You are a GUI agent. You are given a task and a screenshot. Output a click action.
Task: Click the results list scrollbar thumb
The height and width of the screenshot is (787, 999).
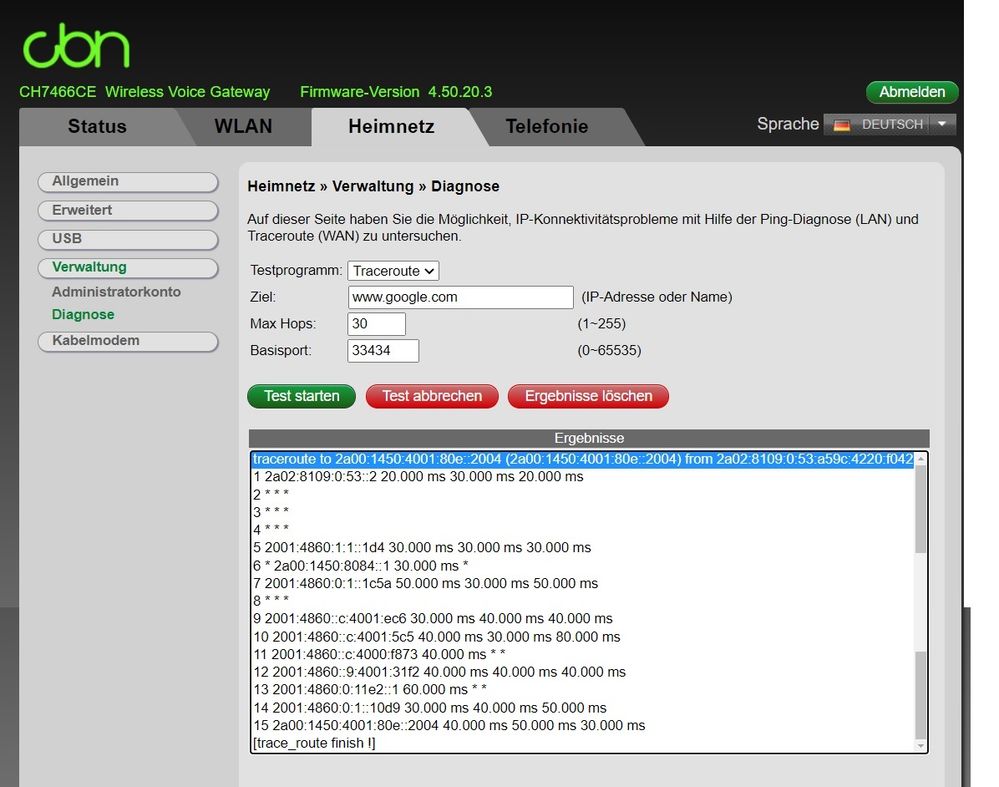tap(921, 508)
